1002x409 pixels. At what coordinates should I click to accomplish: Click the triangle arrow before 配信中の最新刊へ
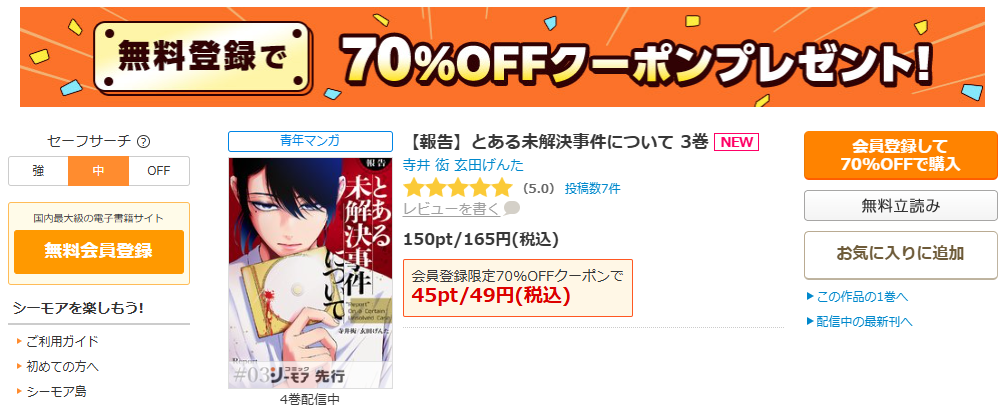click(x=810, y=321)
